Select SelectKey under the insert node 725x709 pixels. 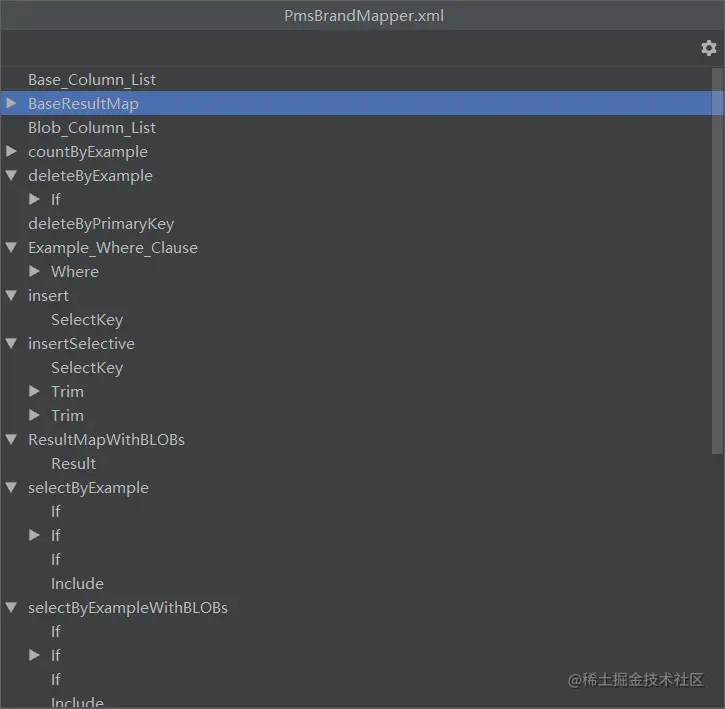pyautogui.click(x=87, y=320)
